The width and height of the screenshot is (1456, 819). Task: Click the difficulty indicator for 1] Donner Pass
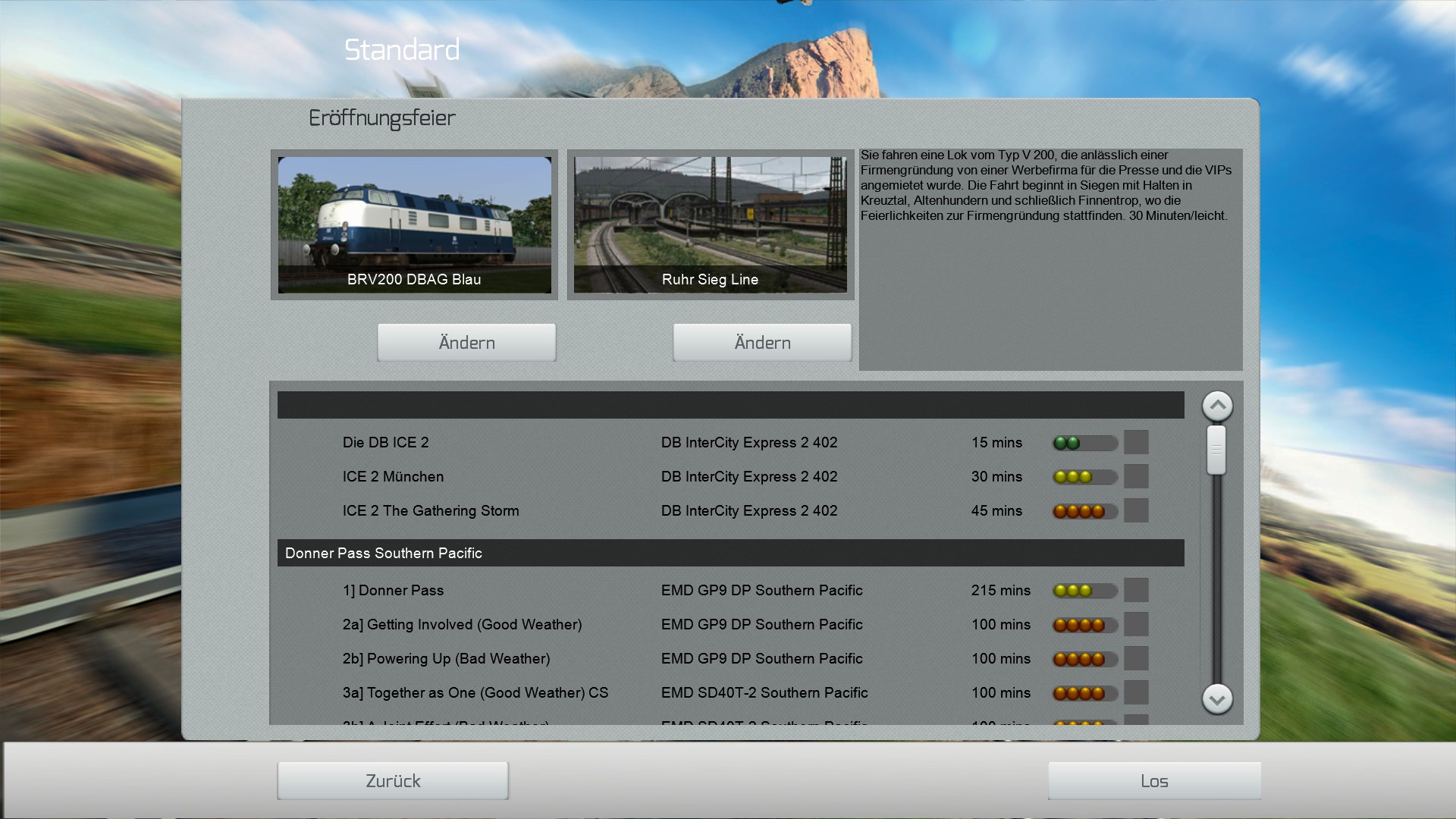click(1084, 591)
